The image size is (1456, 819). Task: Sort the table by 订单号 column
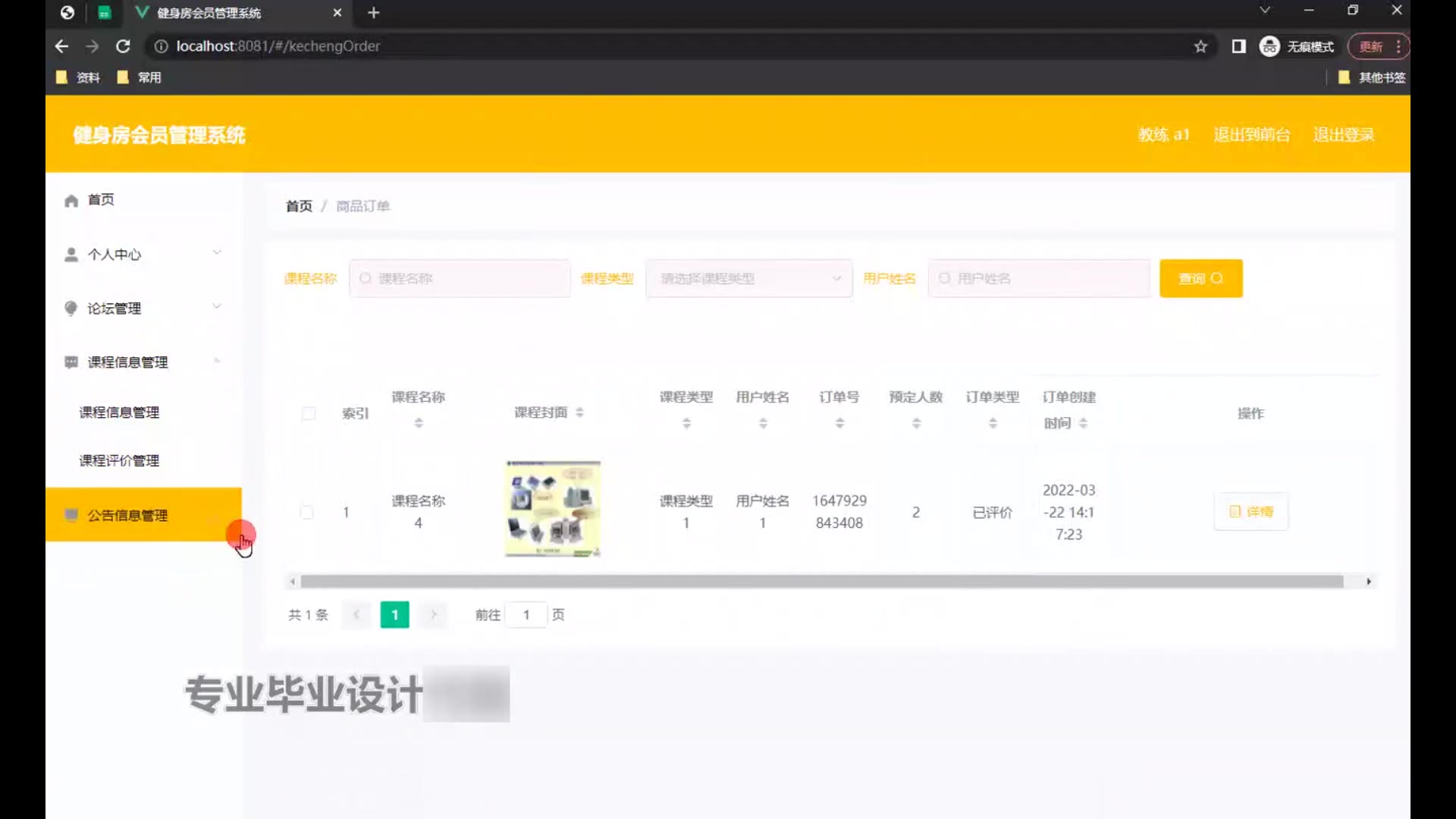click(x=839, y=423)
